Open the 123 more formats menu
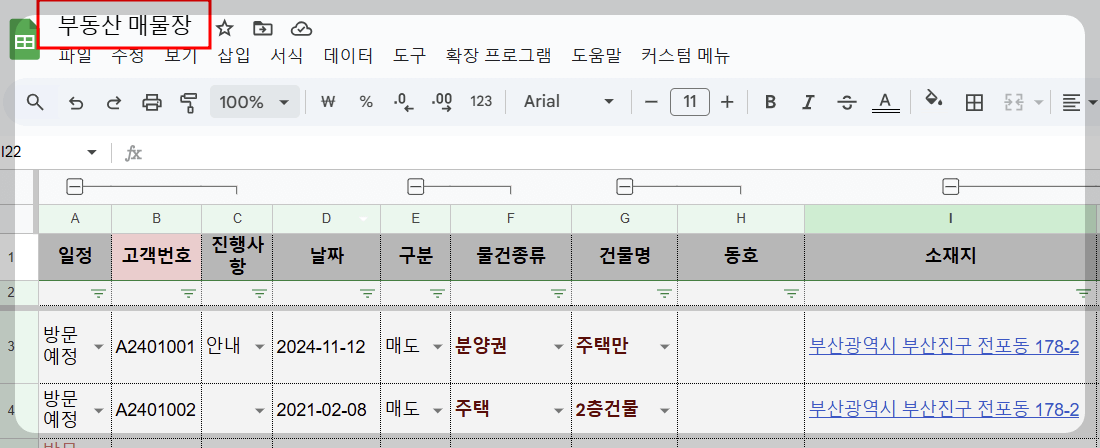The width and height of the screenshot is (1100, 448). pyautogui.click(x=481, y=102)
